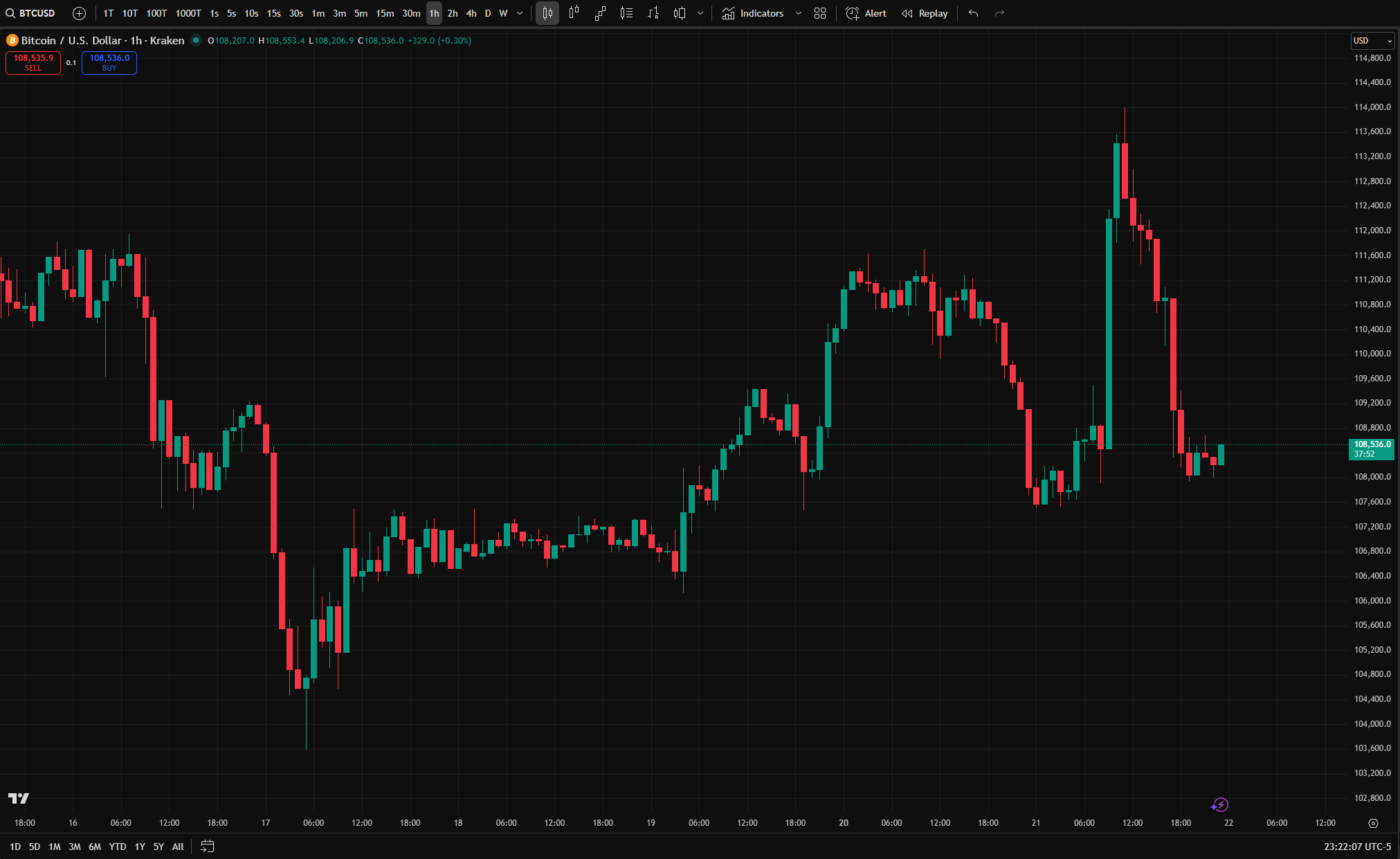
Task: Expand the chart type chevron dropdown
Action: point(700,13)
